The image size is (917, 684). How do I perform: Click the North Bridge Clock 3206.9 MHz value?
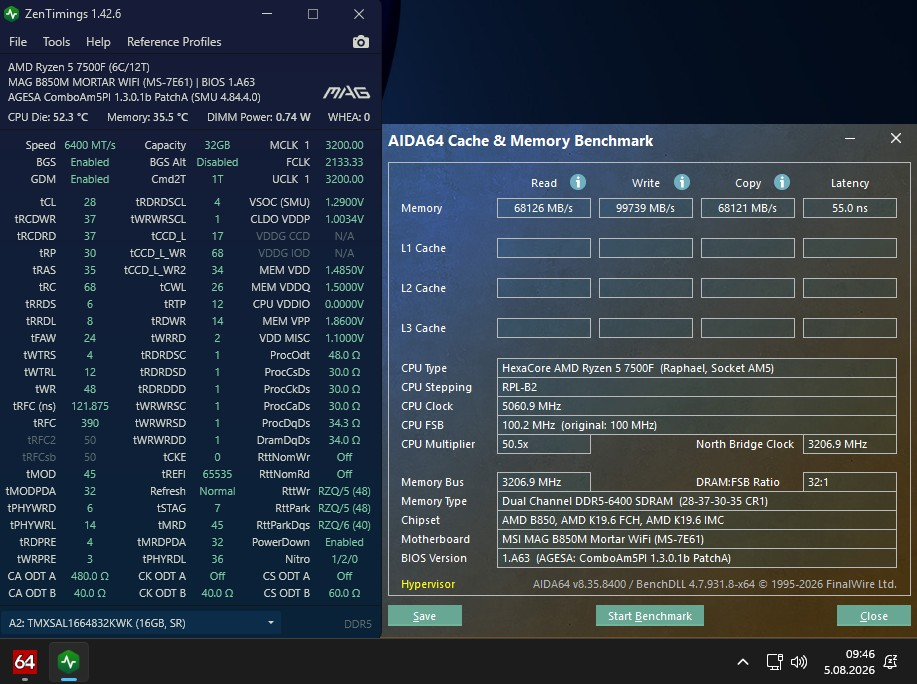pyautogui.click(x=850, y=444)
